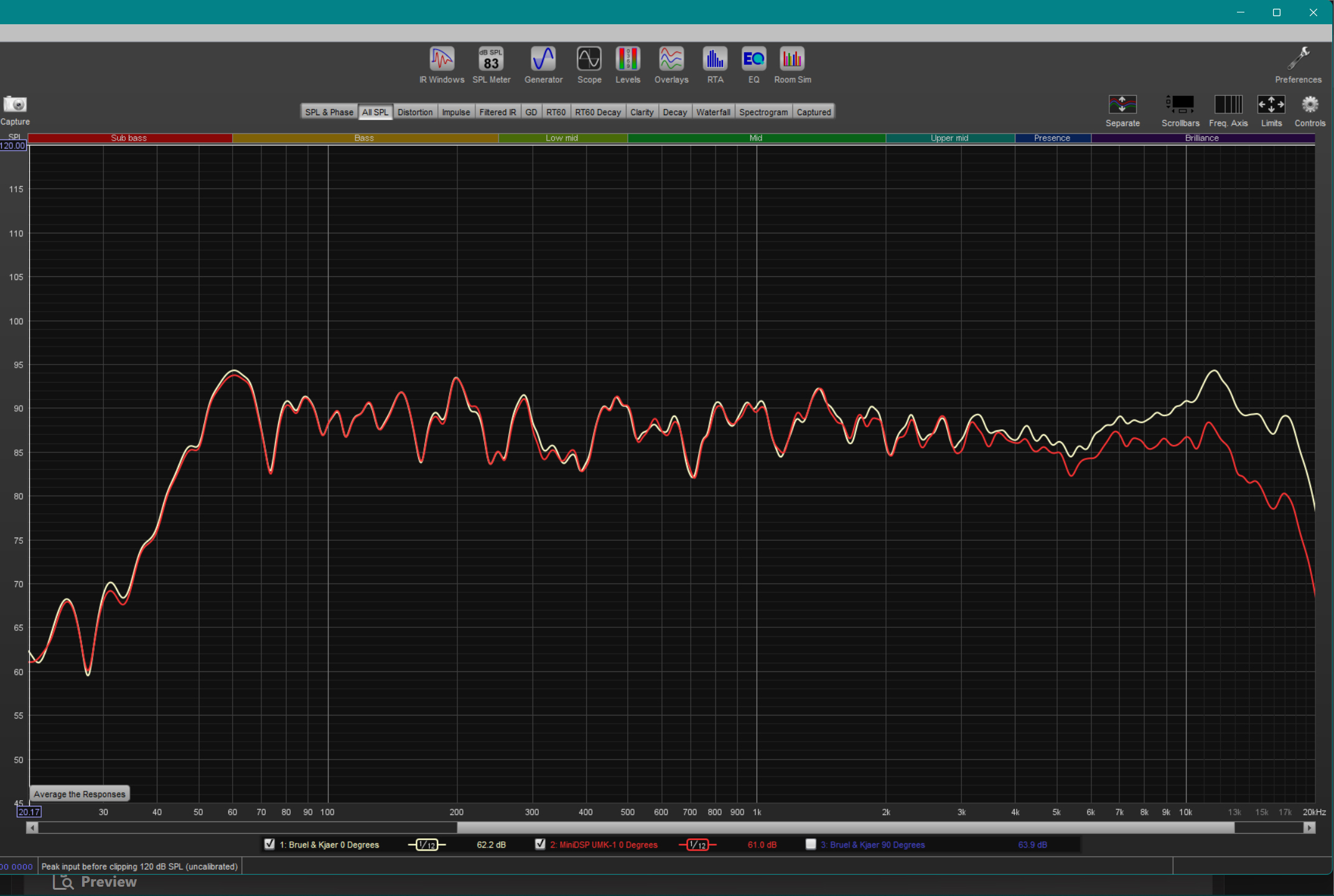This screenshot has width=1334, height=896.
Task: Open the EQ window
Action: point(753,65)
